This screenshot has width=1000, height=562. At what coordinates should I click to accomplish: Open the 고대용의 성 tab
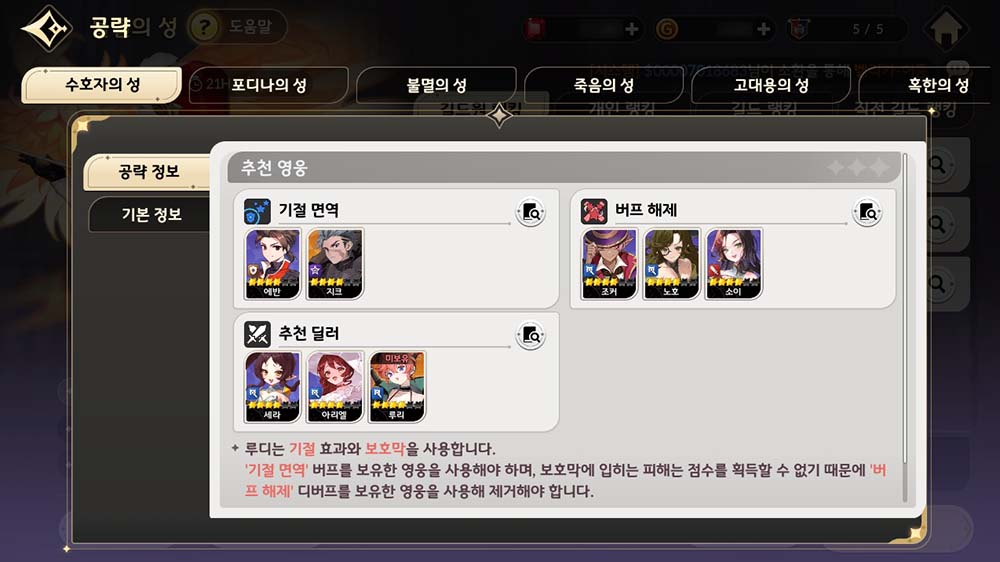click(x=770, y=85)
